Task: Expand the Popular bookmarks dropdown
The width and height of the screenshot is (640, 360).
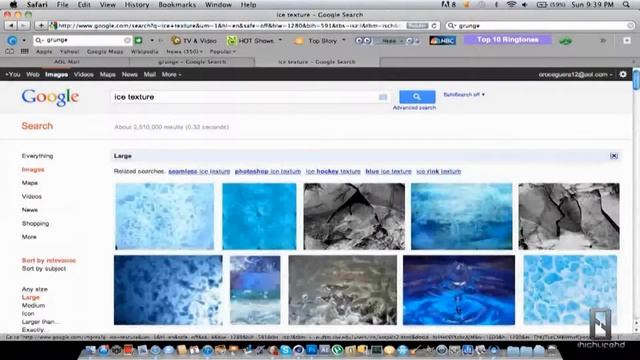Action: coord(222,52)
